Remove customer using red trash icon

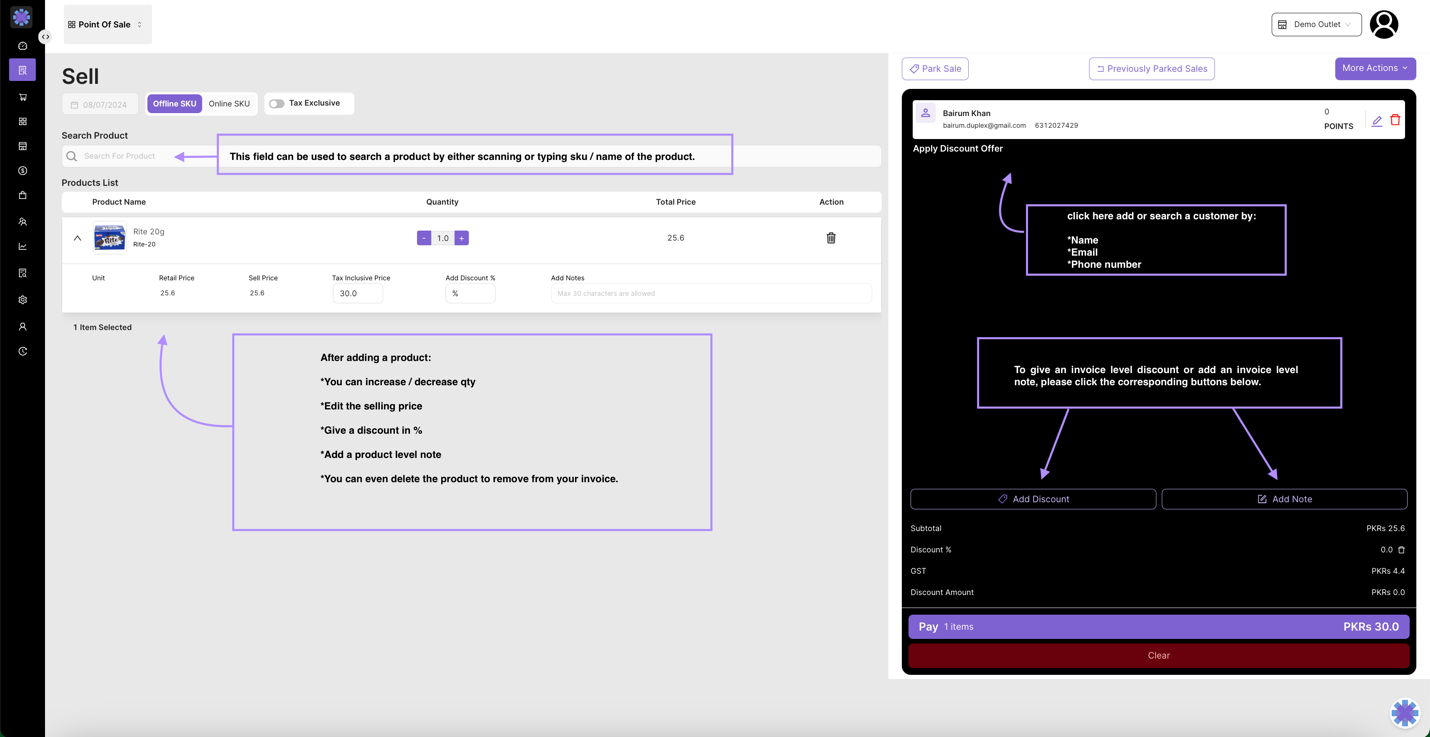click(x=1395, y=120)
